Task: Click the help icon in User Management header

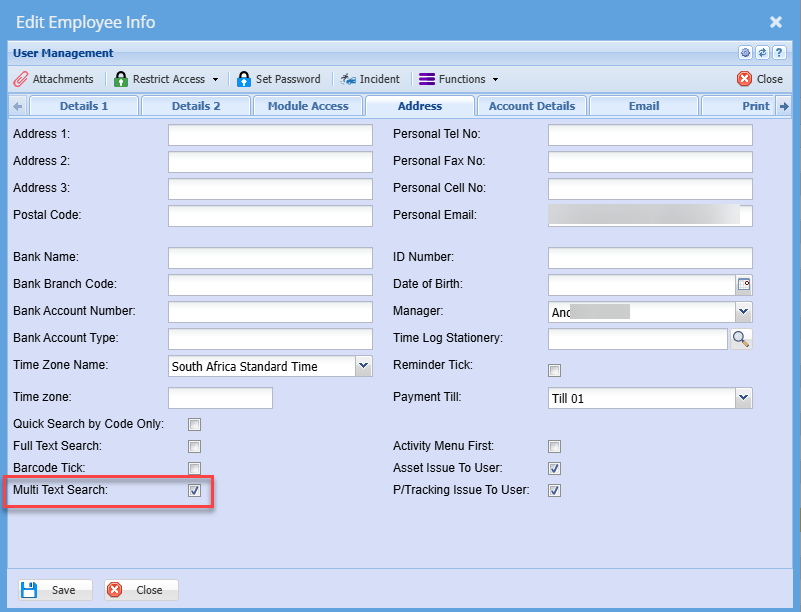Action: pyautogui.click(x=779, y=53)
